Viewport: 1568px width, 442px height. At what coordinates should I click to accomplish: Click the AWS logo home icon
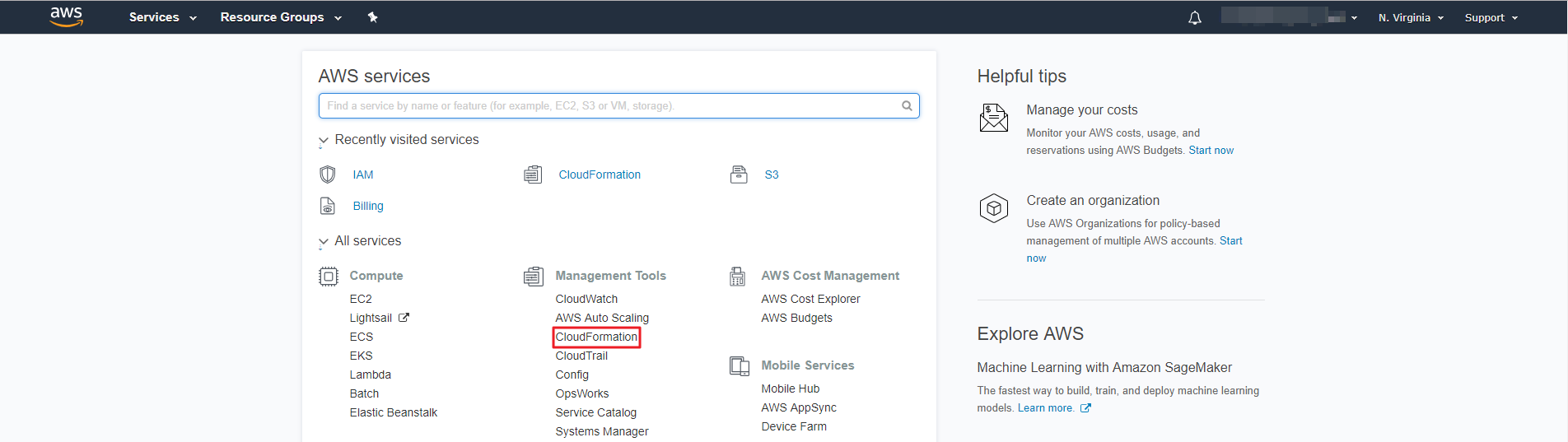click(x=66, y=16)
